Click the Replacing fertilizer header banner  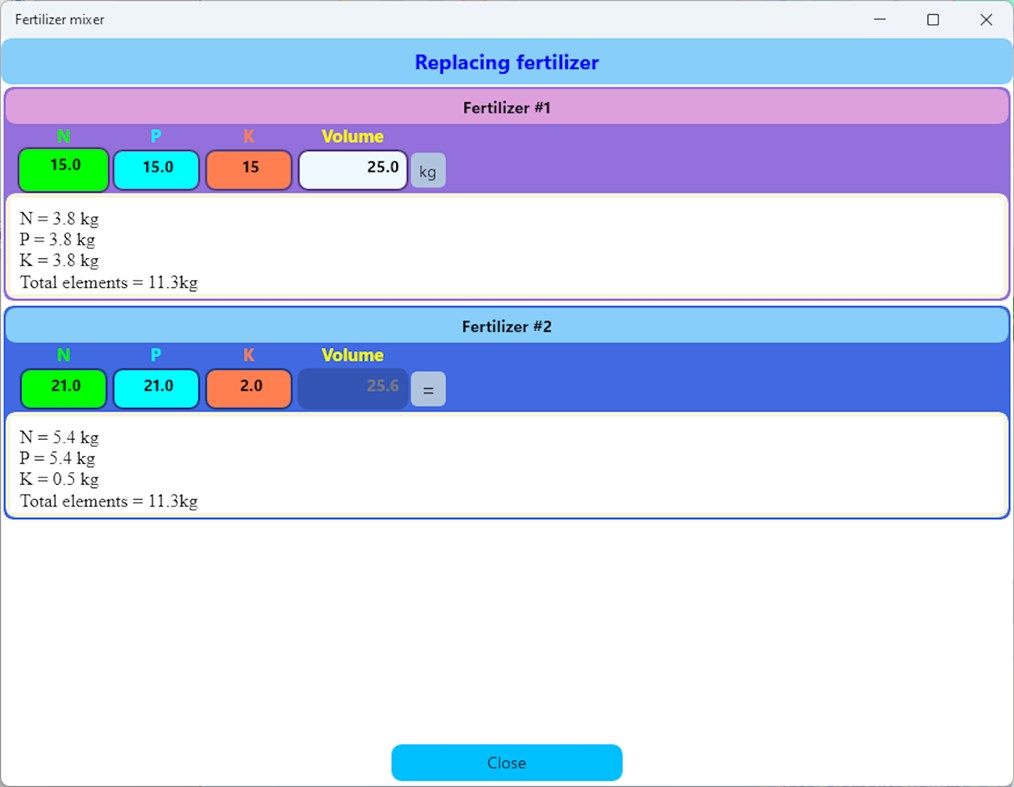tap(507, 62)
